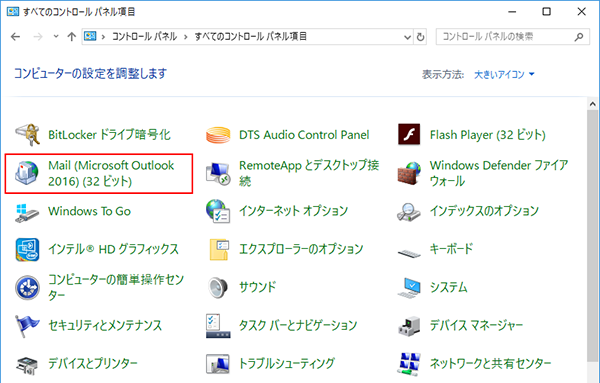Open the サウンド speaker icon
This screenshot has width=600, height=383.
pyautogui.click(x=218, y=287)
